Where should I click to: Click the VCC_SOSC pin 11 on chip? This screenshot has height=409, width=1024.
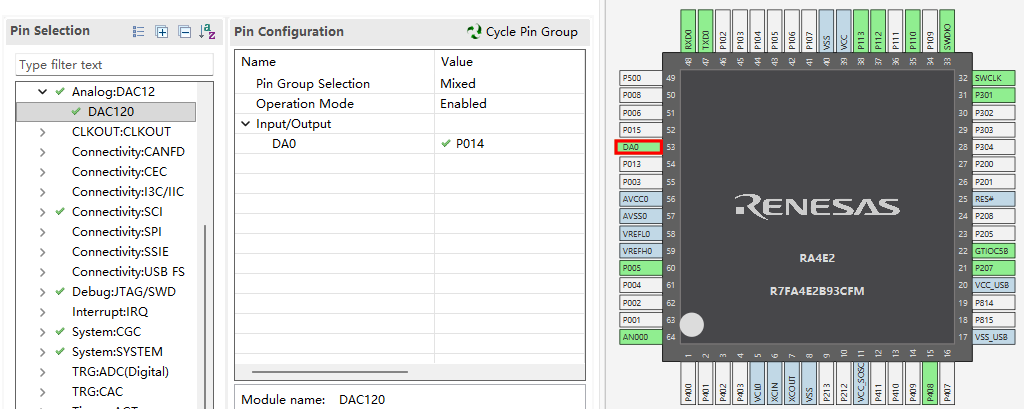861,384
